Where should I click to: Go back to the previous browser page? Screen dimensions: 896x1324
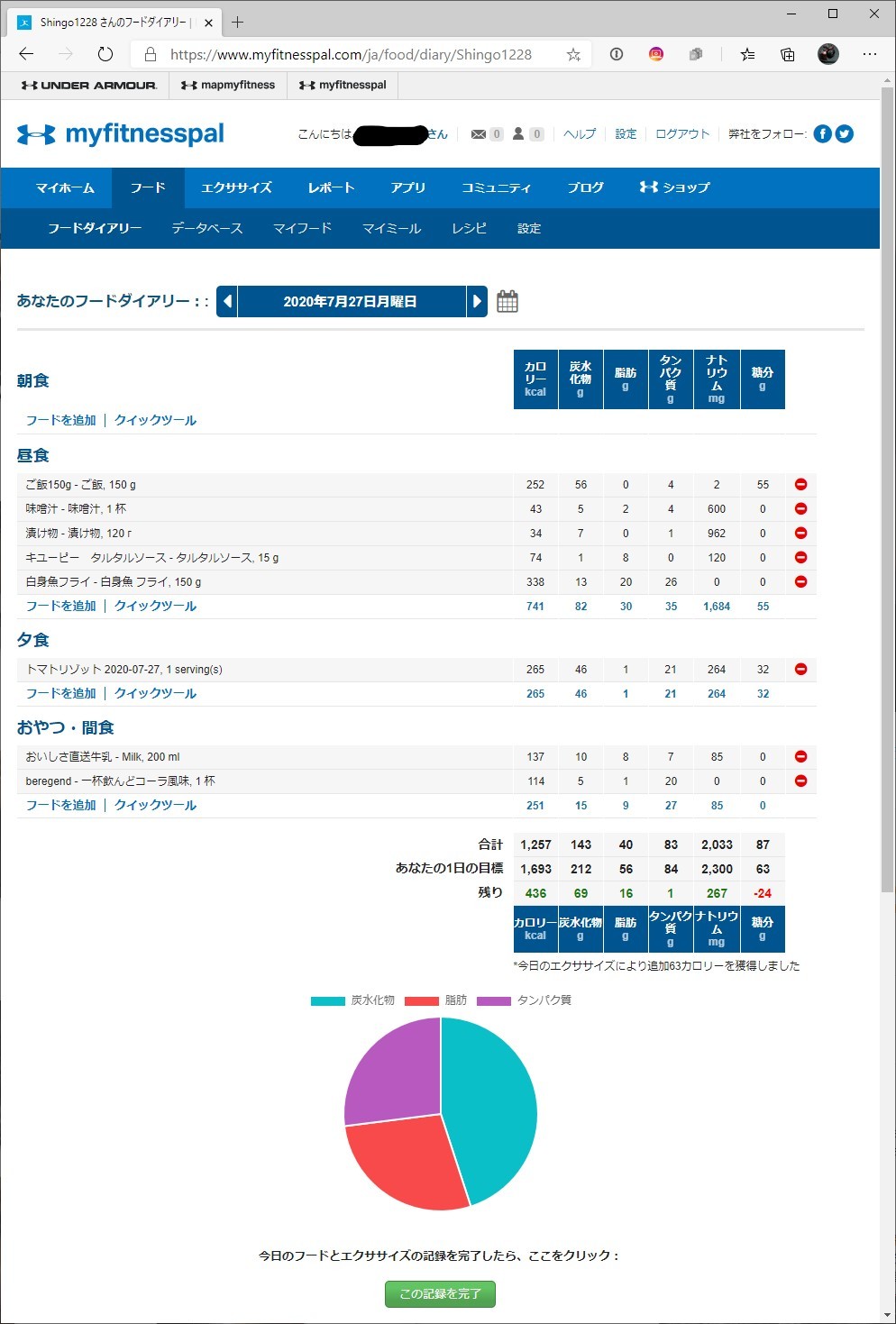tap(26, 54)
